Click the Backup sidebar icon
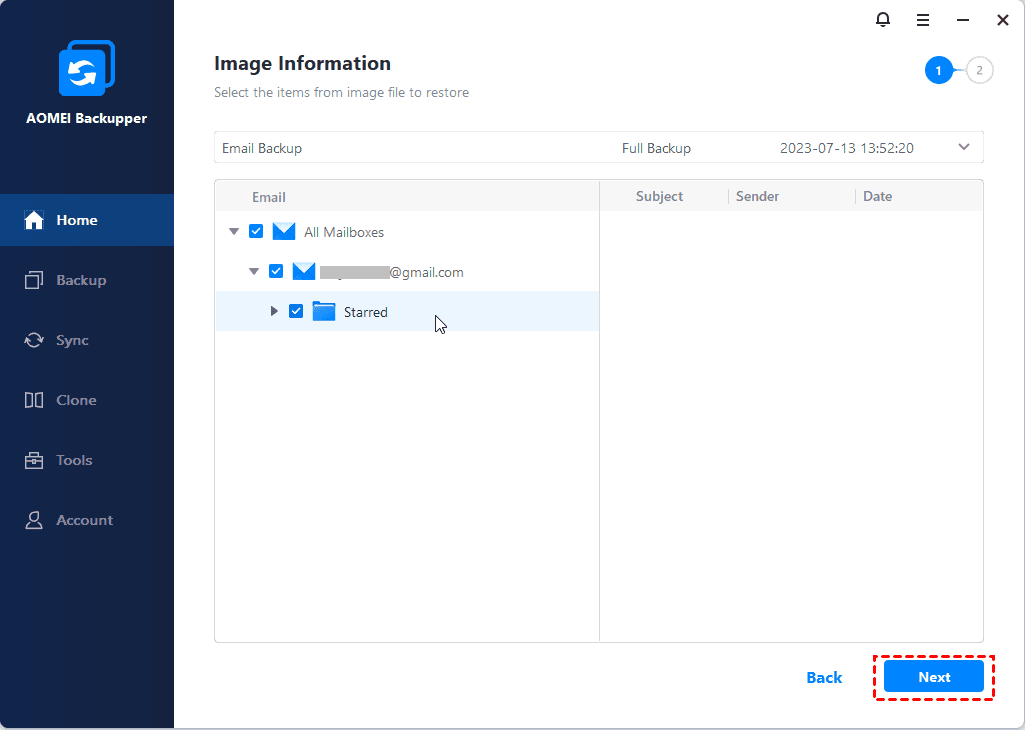Viewport: 1025px width, 730px height. pos(33,280)
